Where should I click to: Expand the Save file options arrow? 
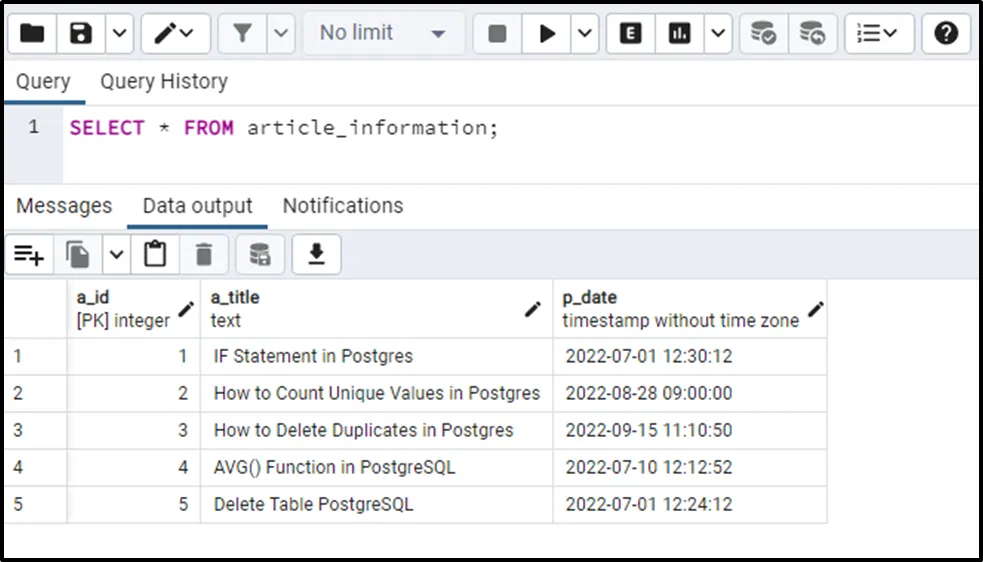click(x=120, y=33)
